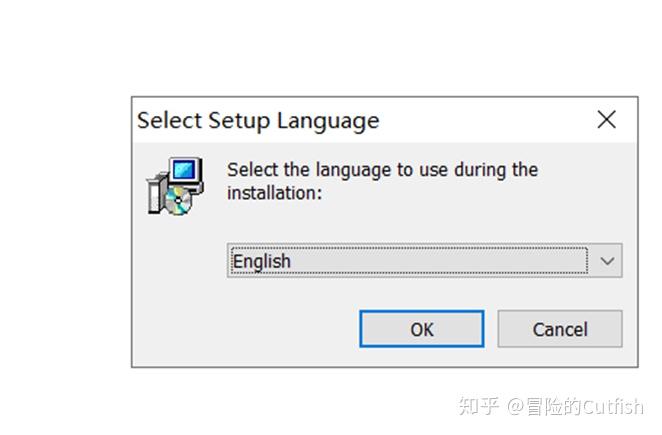Click the selected English entry in the language field

pyautogui.click(x=262, y=261)
